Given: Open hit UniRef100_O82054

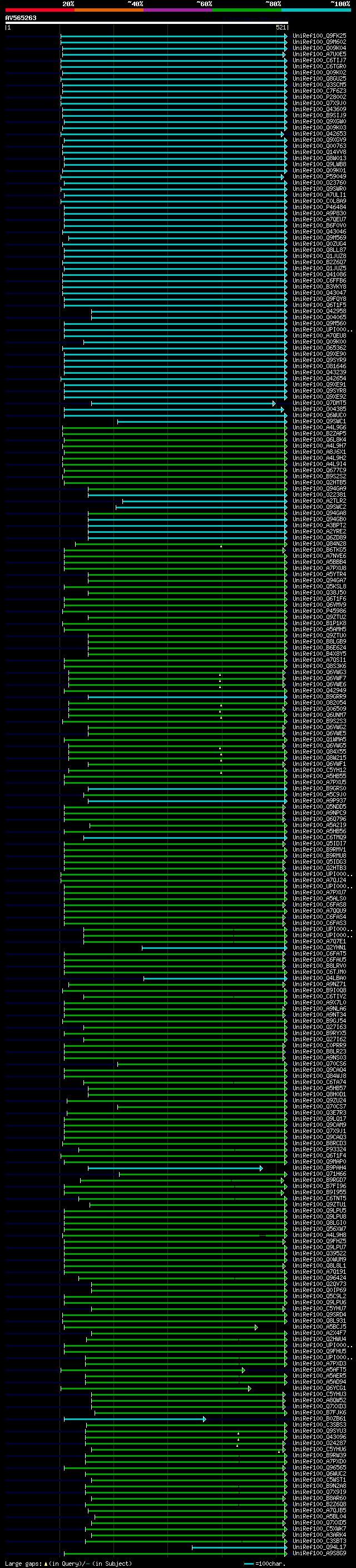Looking at the screenshot, I should [319, 703].
